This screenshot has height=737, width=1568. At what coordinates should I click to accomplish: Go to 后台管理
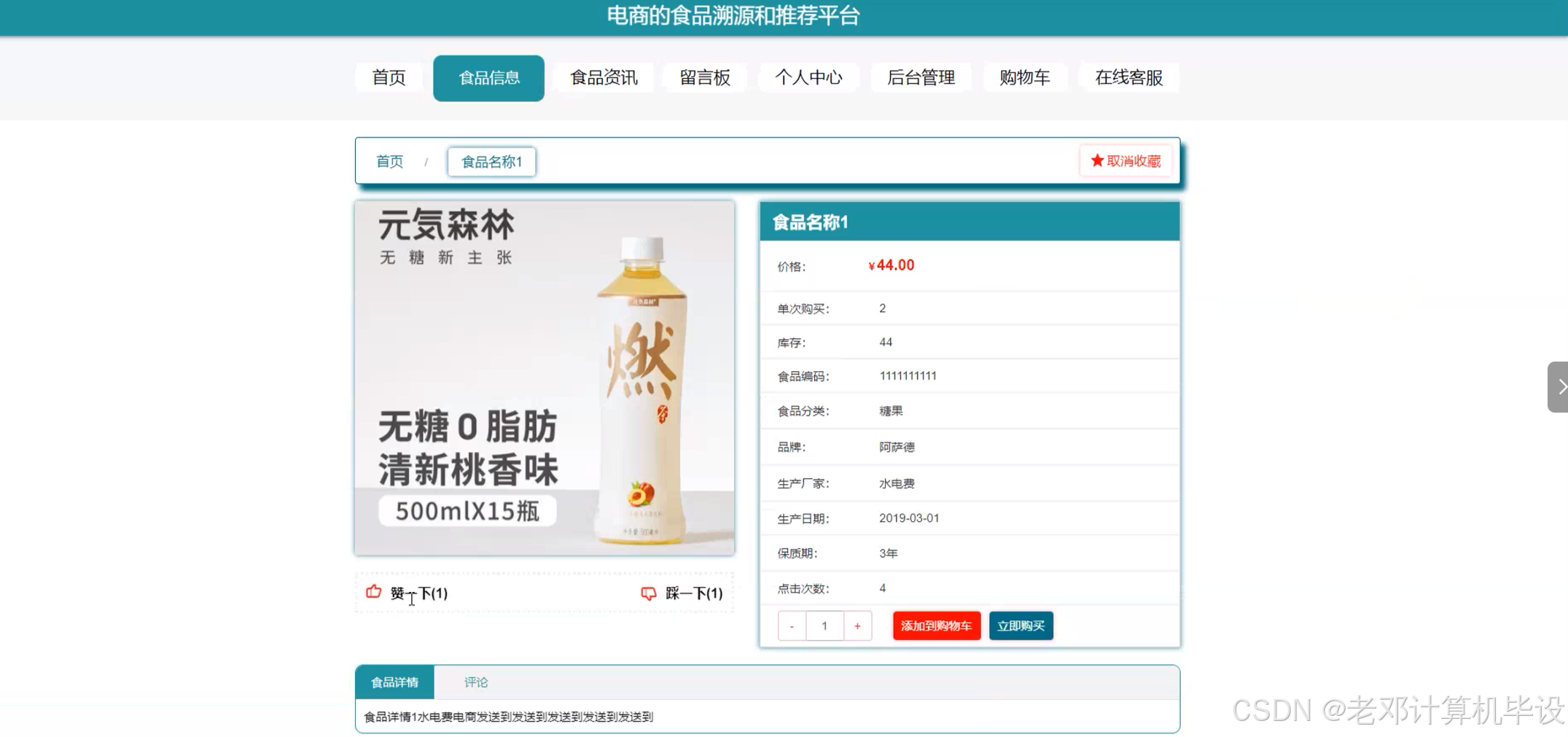point(921,77)
